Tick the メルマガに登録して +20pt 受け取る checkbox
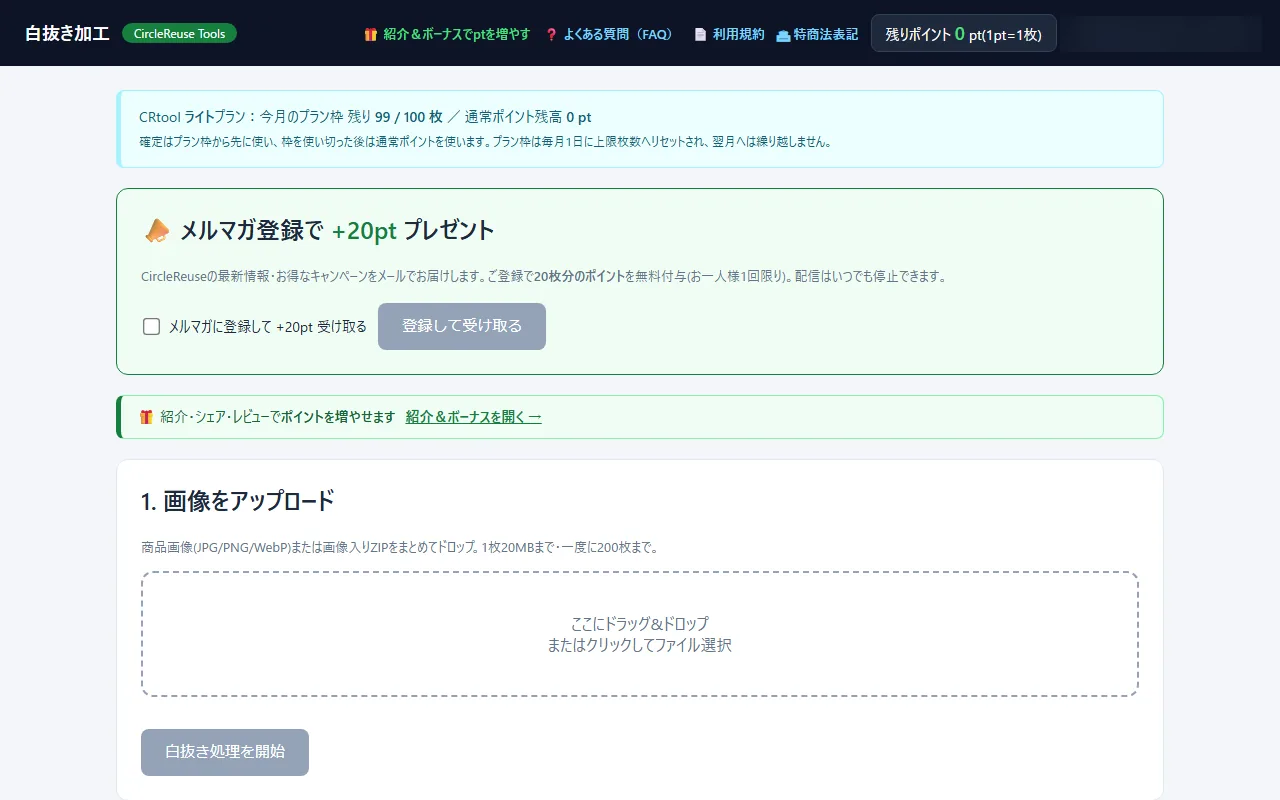 click(x=152, y=326)
